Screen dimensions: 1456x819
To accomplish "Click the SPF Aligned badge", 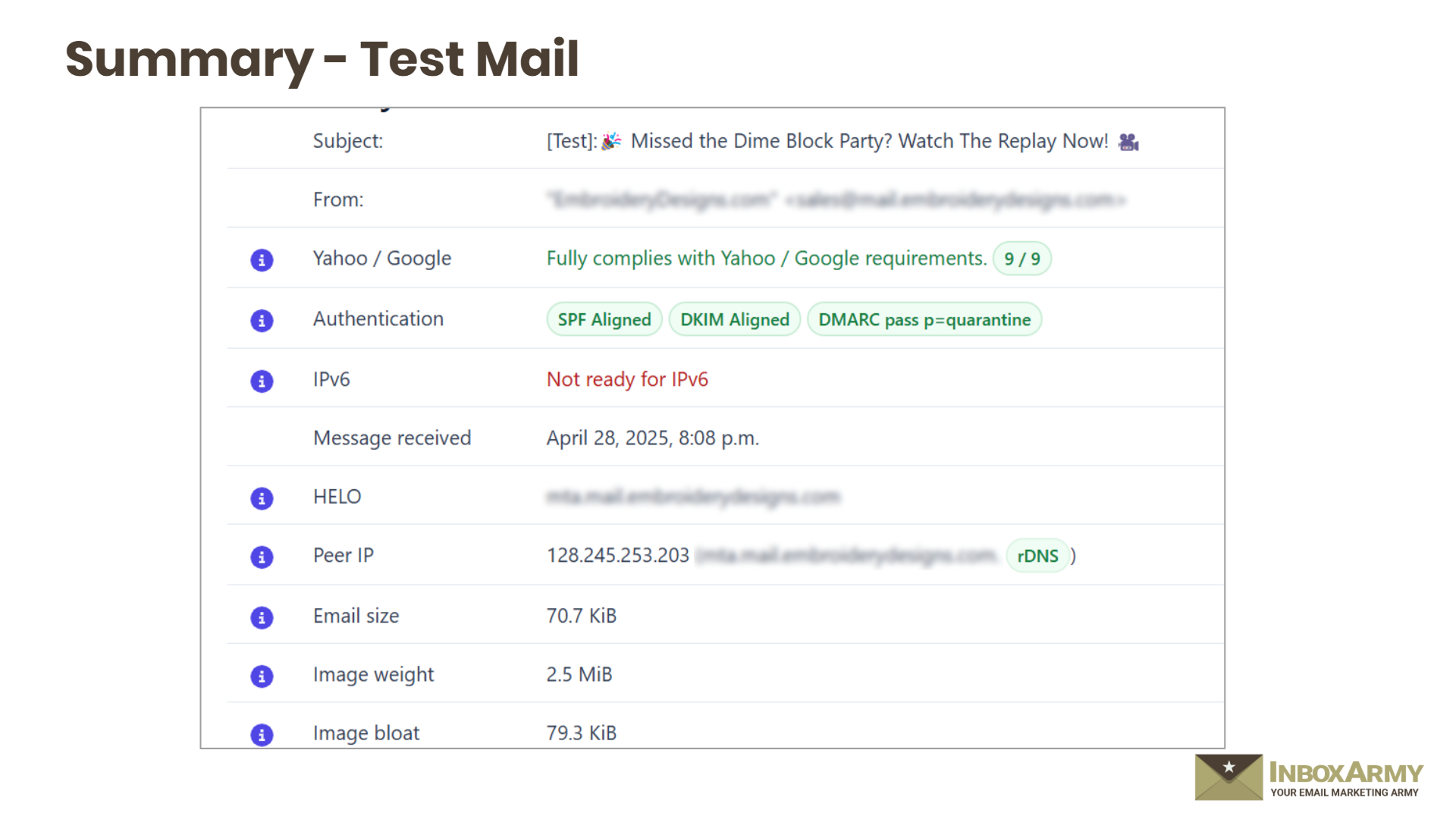I will 604,320.
